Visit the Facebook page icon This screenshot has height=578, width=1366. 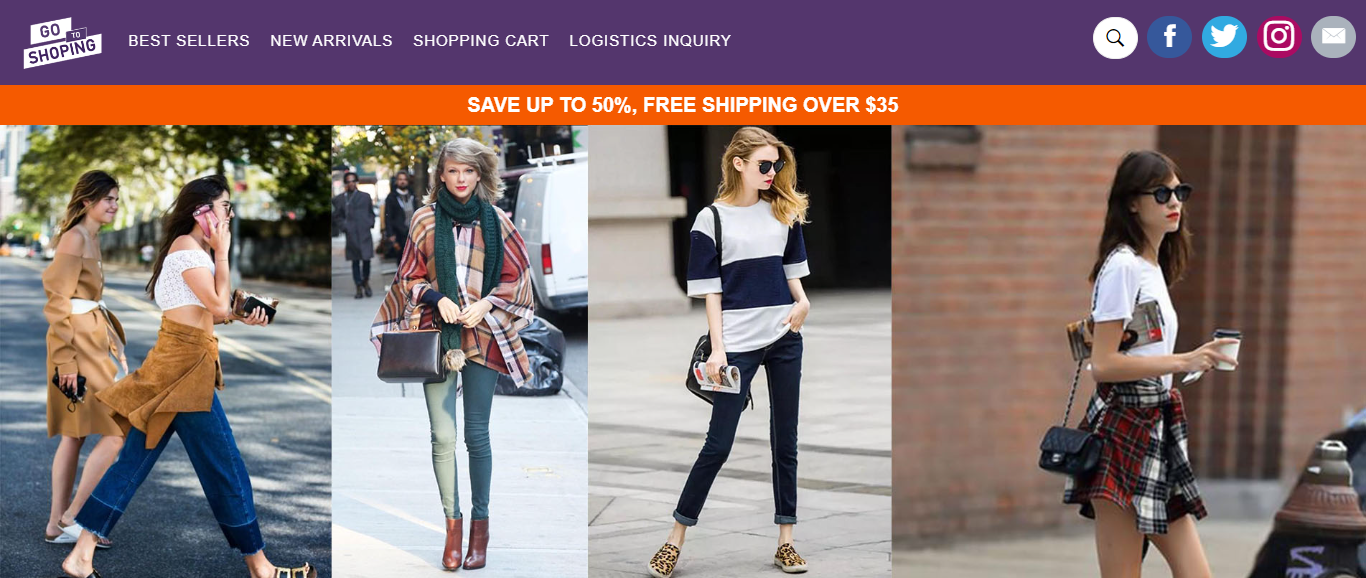(x=1169, y=38)
